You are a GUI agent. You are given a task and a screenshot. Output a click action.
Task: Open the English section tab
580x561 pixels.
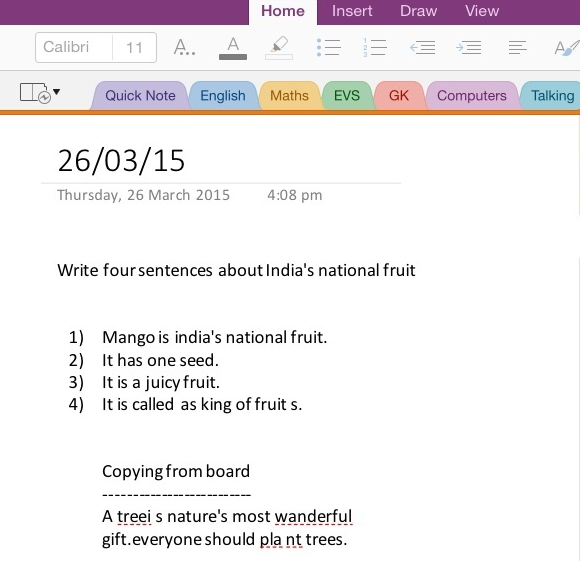[223, 96]
